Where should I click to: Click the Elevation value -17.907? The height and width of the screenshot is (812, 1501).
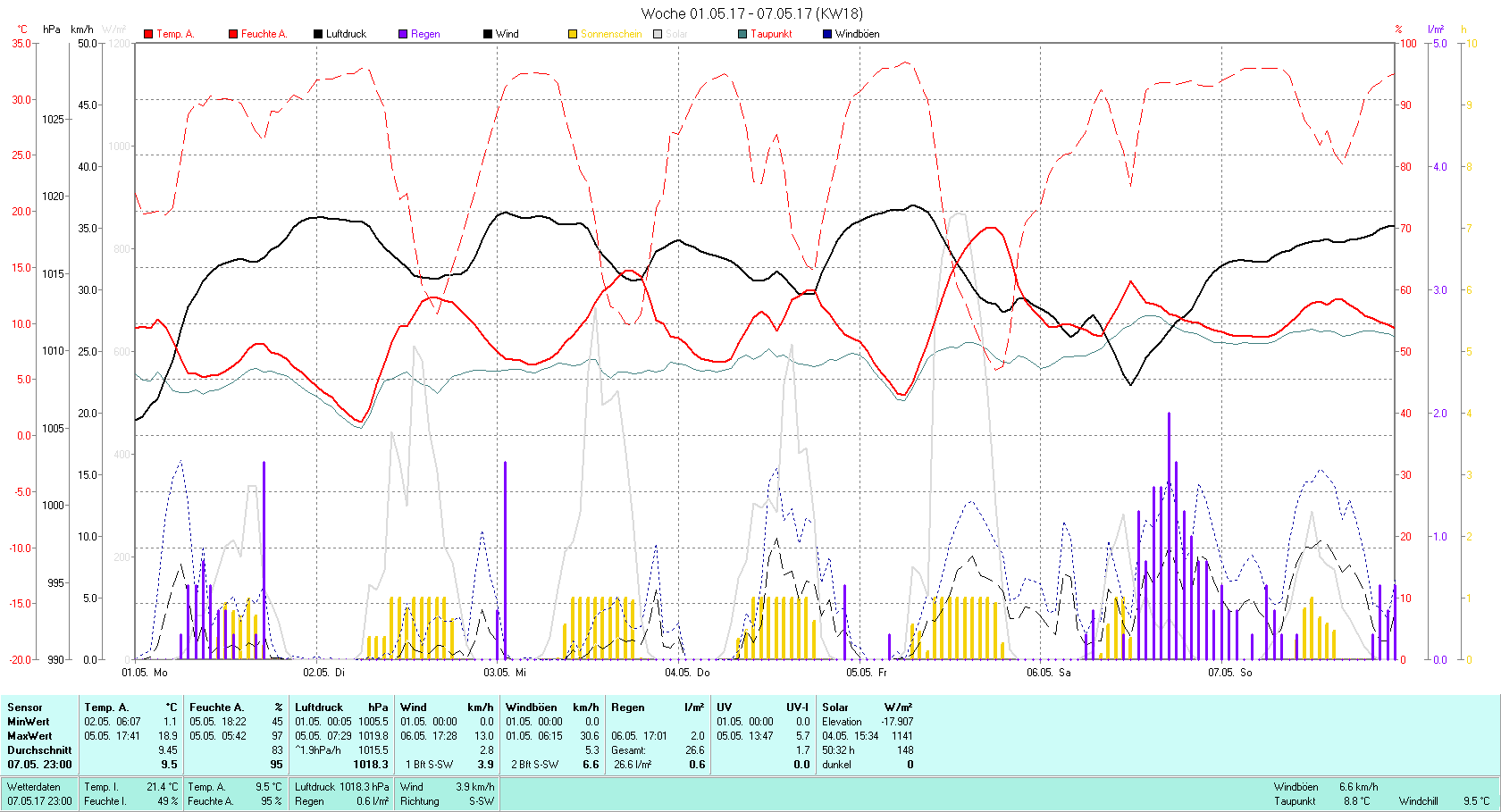tap(897, 722)
